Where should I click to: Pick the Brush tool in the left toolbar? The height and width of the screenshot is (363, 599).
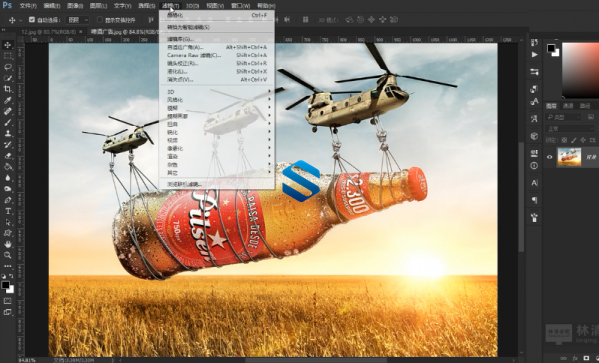8,122
